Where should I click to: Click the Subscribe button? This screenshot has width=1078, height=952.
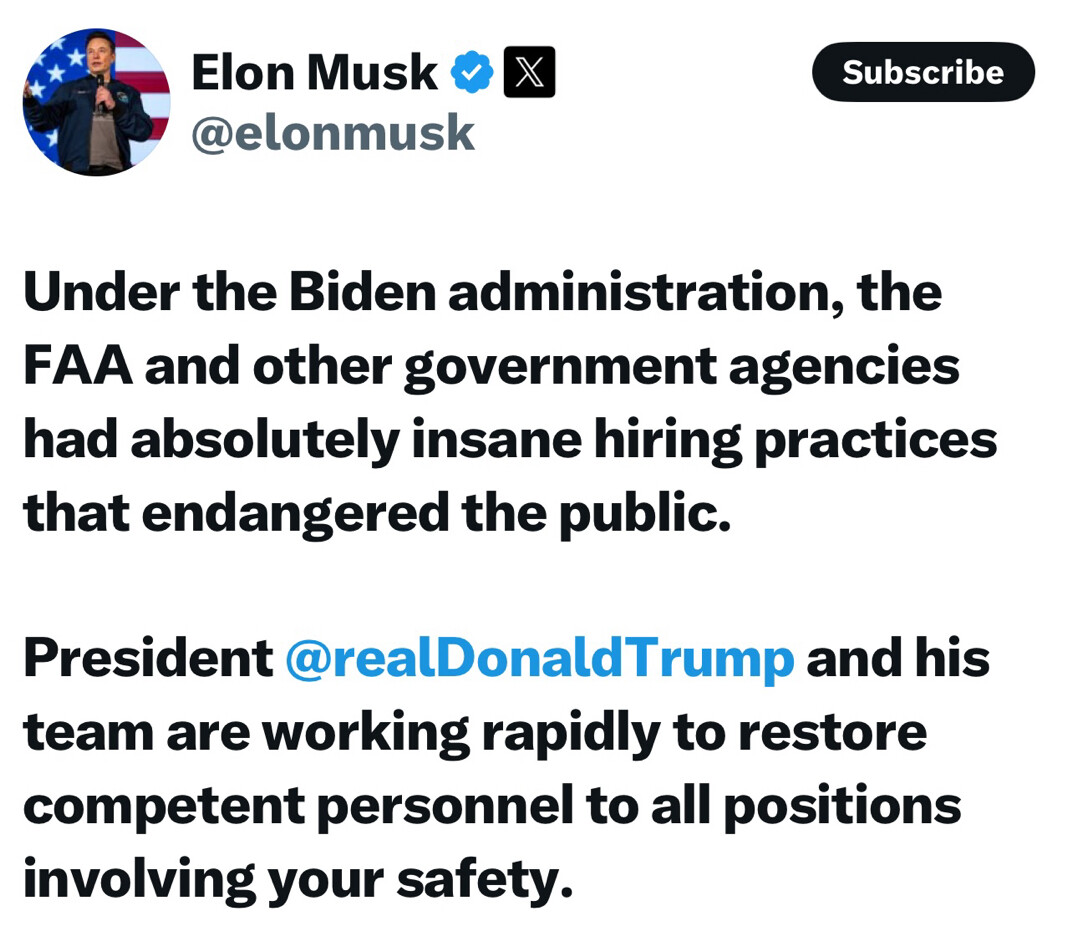[x=923, y=72]
